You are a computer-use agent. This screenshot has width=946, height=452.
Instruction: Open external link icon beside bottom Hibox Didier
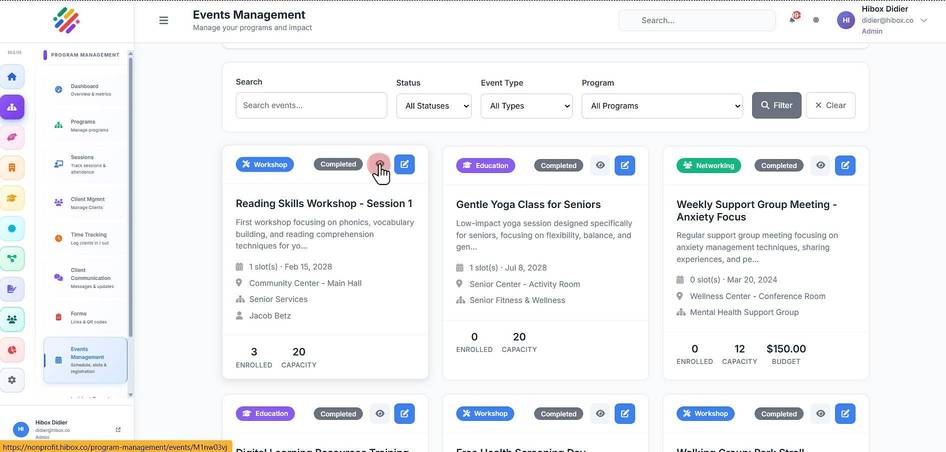[118, 430]
